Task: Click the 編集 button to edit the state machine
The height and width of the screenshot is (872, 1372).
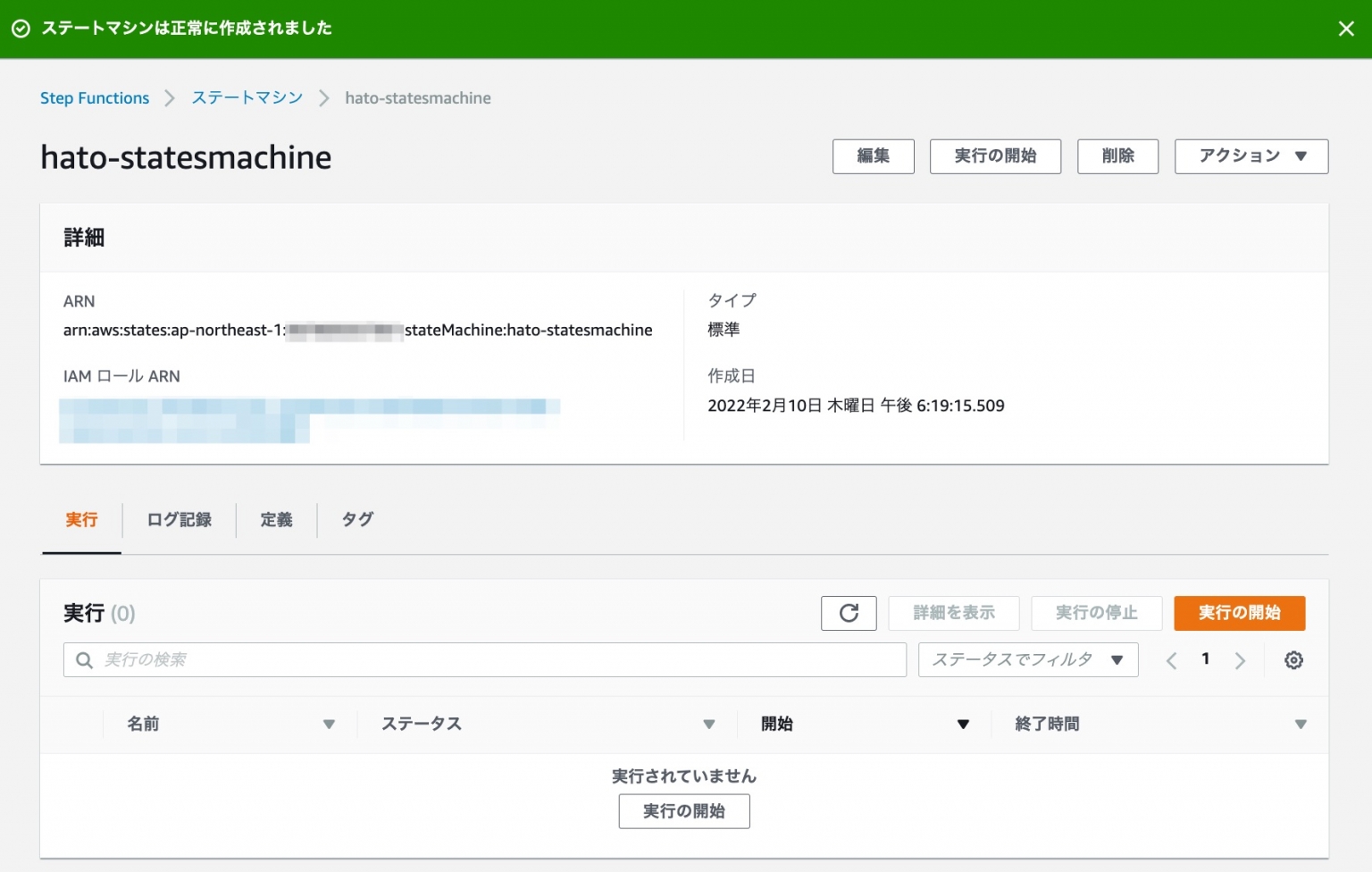Action: (x=873, y=156)
